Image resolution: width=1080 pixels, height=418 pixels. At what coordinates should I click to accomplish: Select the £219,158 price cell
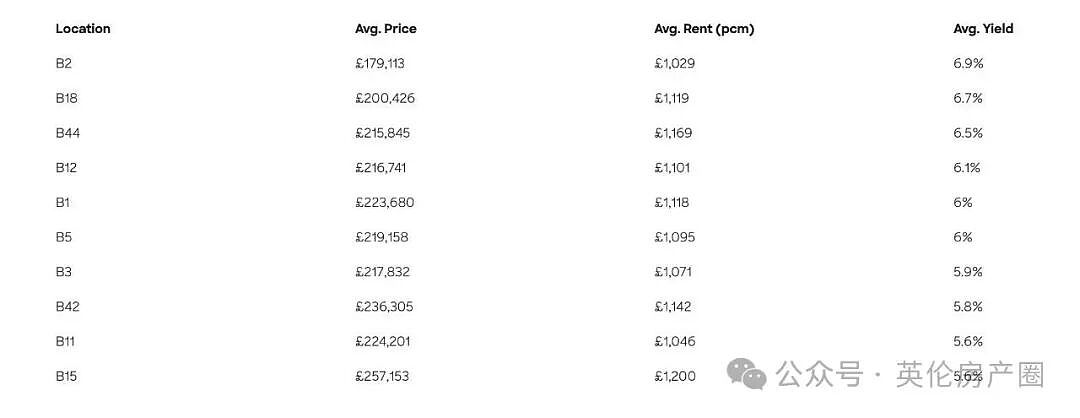(x=382, y=238)
